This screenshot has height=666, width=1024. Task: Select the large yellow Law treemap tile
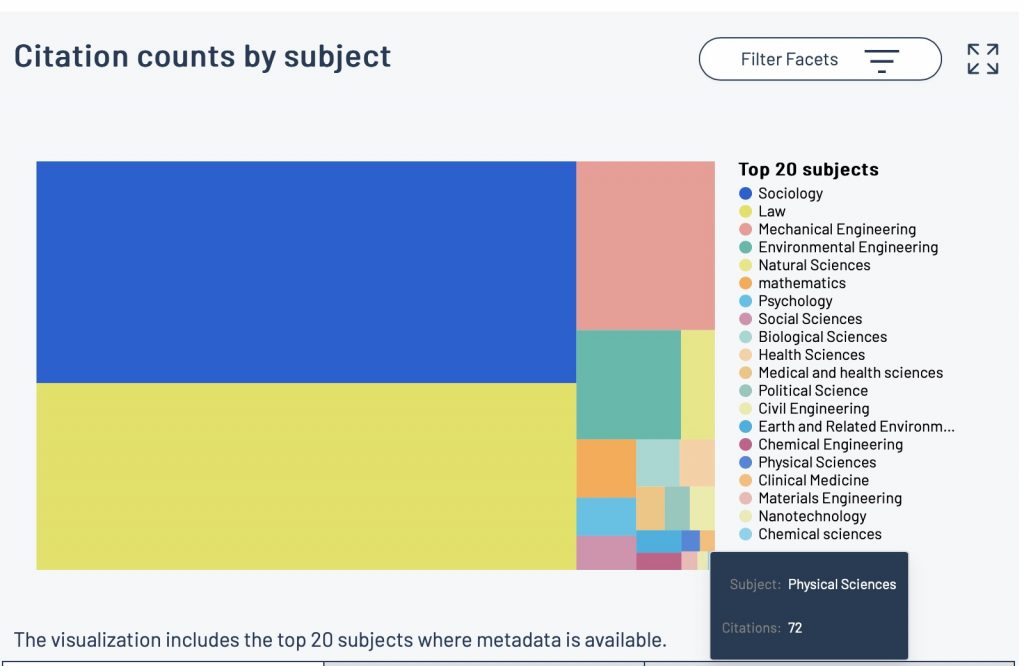[306, 476]
